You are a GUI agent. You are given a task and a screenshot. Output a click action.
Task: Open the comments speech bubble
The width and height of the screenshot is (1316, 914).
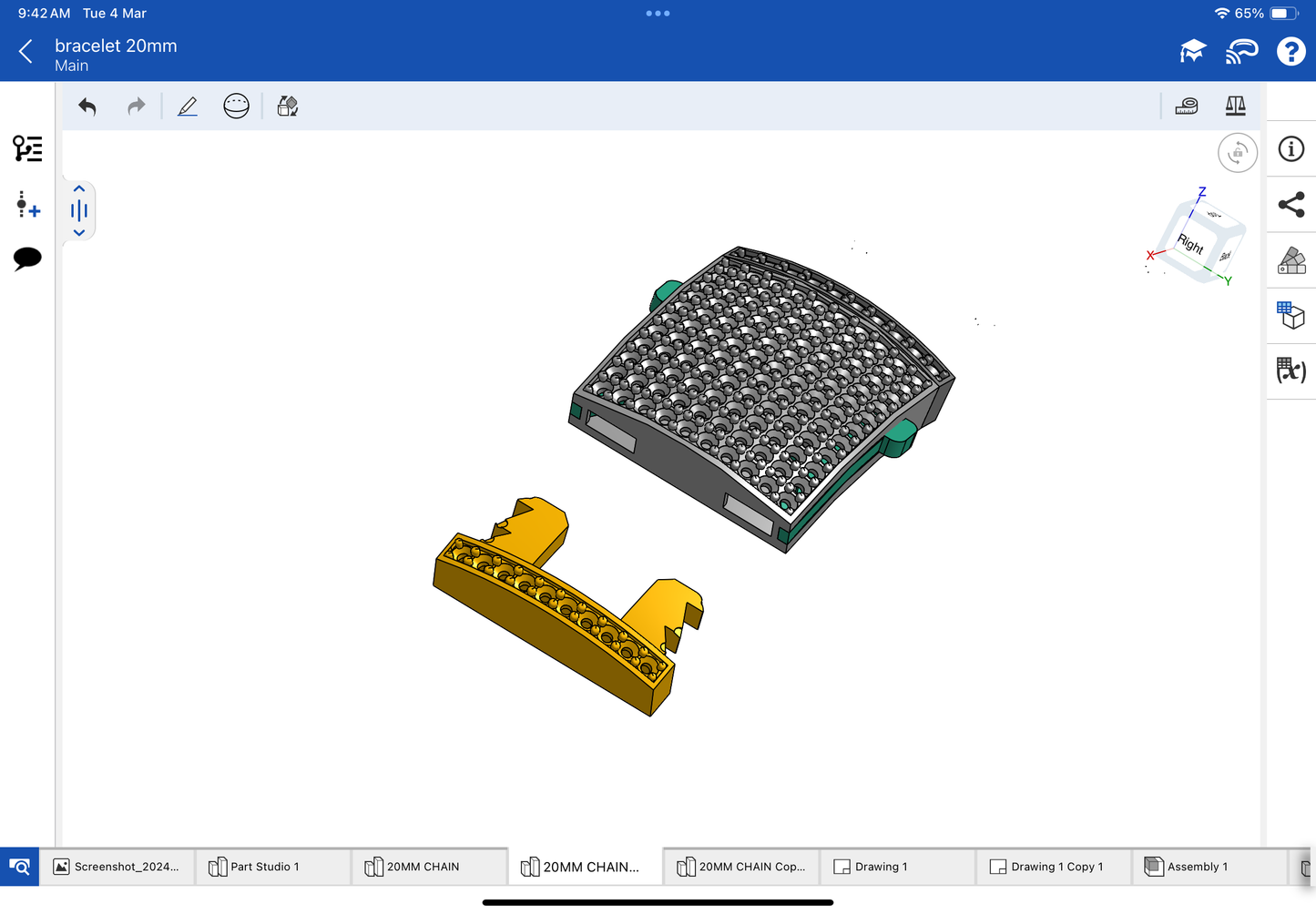(27, 259)
